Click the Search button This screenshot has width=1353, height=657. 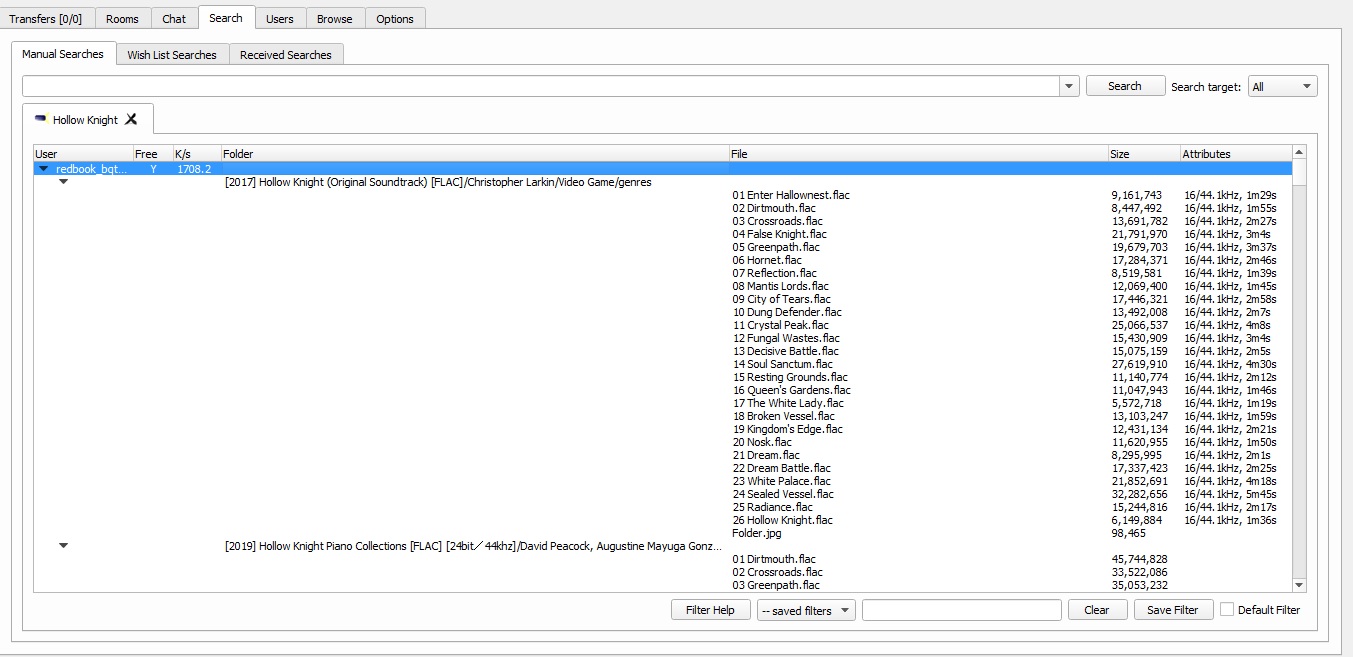1125,86
